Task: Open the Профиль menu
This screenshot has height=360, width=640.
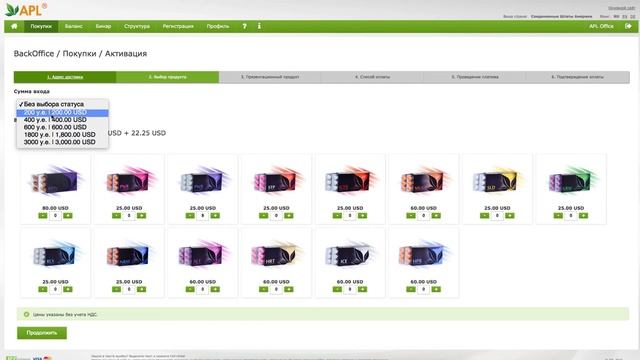Action: 218,26
